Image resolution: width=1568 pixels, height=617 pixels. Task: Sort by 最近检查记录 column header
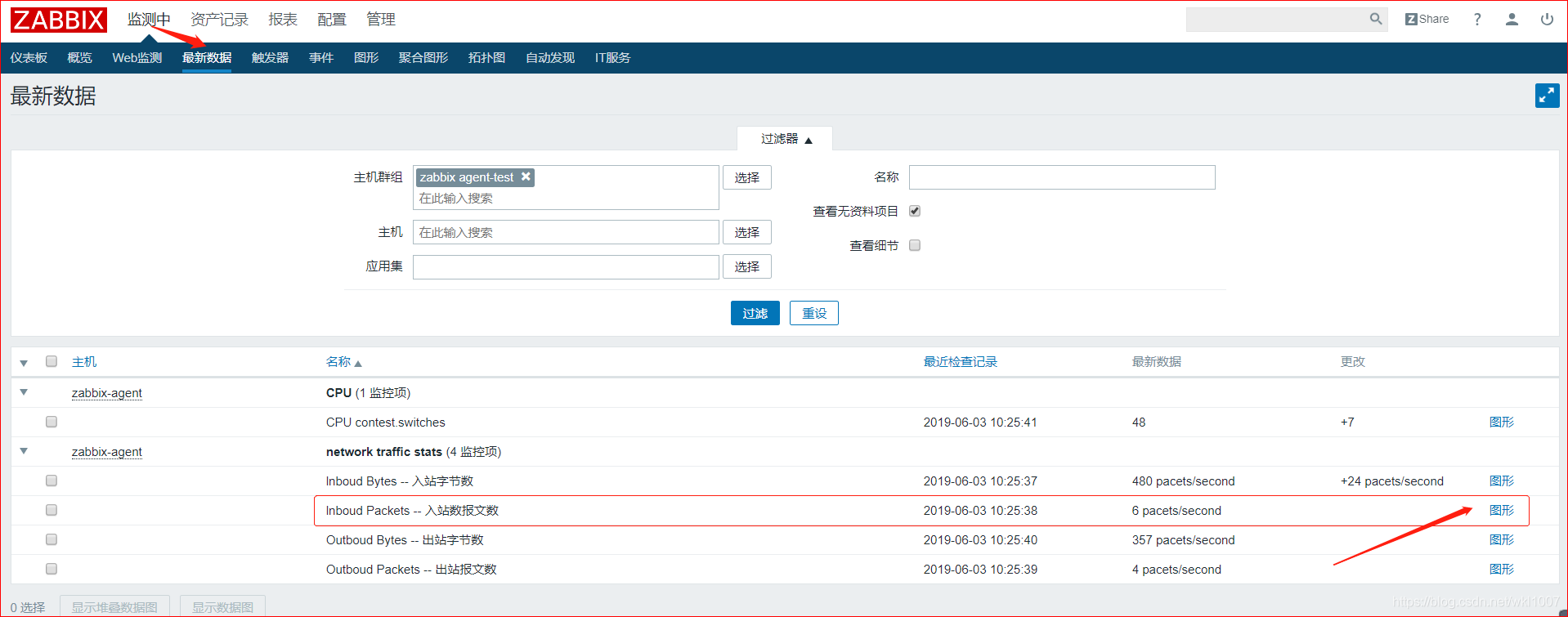pos(961,362)
